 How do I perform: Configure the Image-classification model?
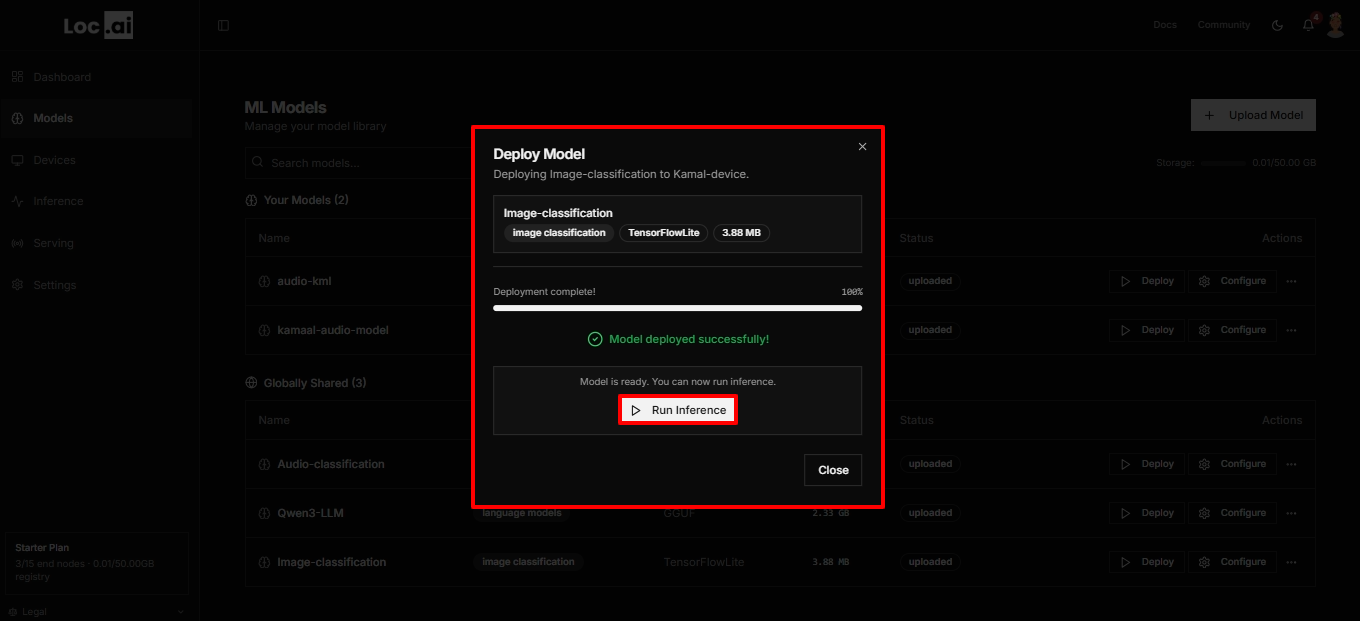pos(1232,562)
